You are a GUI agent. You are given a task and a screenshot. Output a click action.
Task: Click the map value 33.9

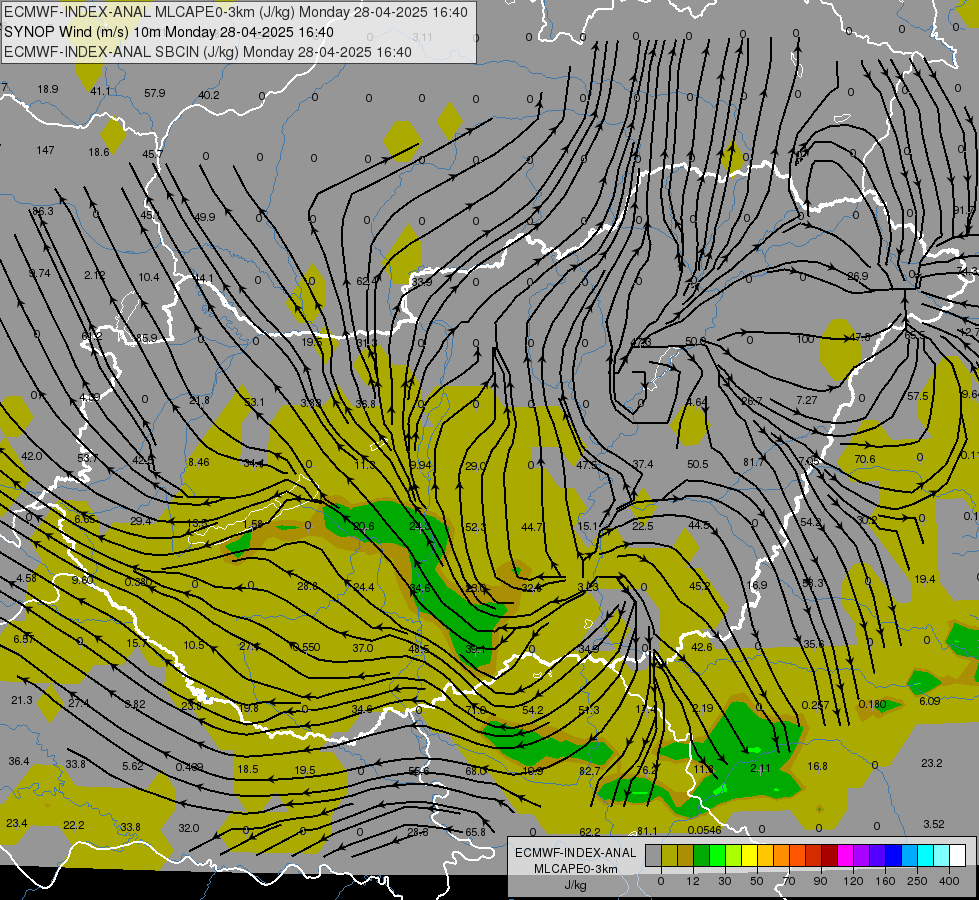click(x=421, y=282)
